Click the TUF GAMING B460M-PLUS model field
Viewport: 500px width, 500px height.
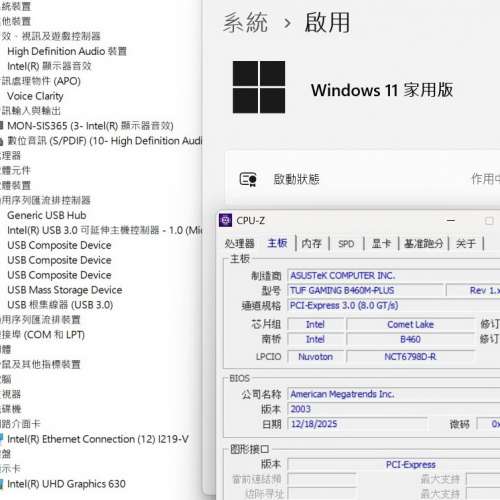pyautogui.click(x=365, y=290)
